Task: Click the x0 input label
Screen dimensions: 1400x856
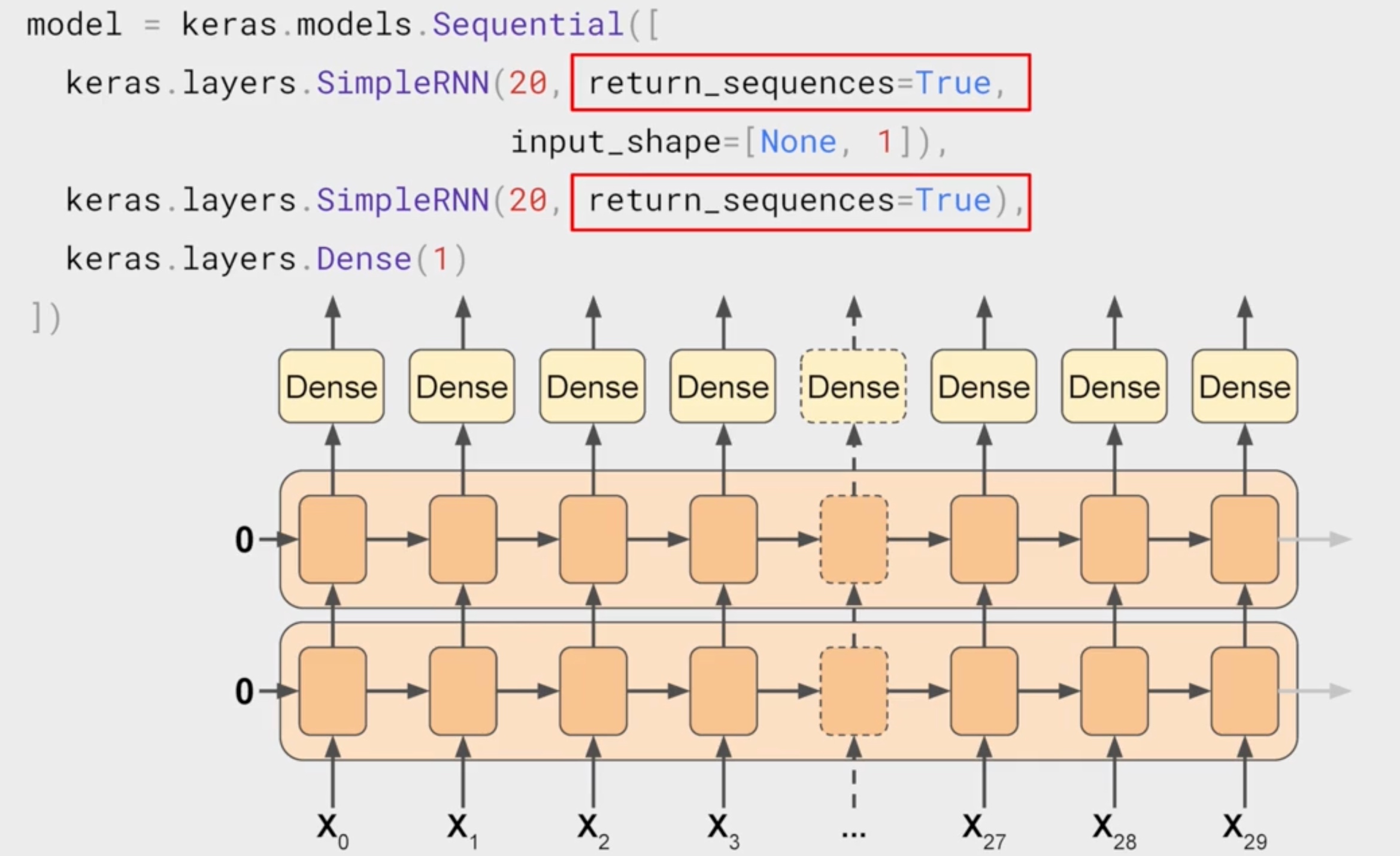Action: tap(333, 830)
